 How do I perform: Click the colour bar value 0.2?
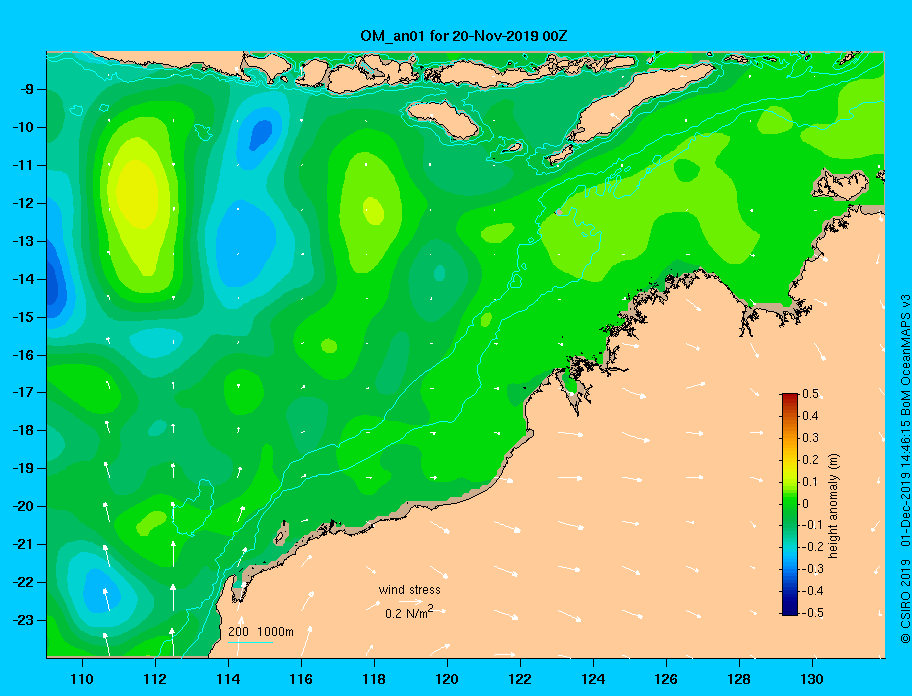[810, 460]
